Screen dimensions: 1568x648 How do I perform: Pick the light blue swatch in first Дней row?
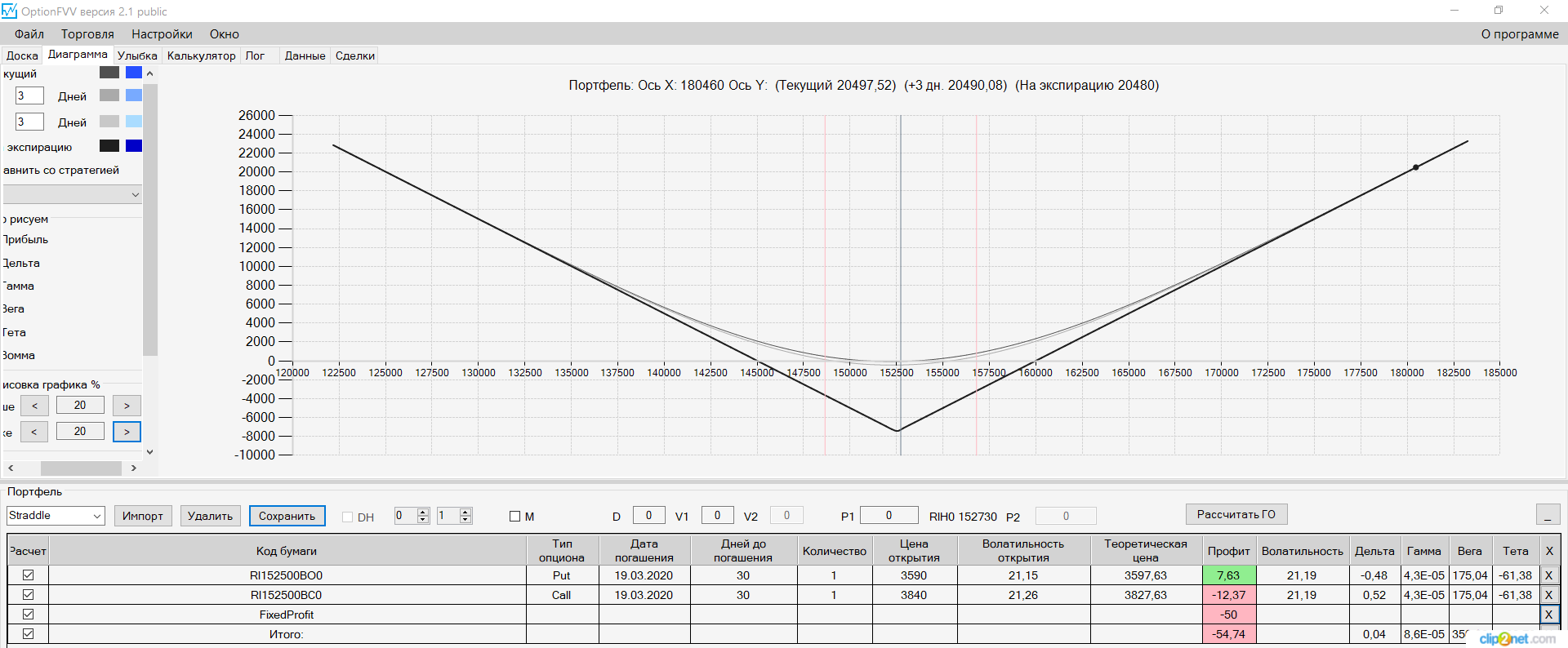pyautogui.click(x=134, y=95)
